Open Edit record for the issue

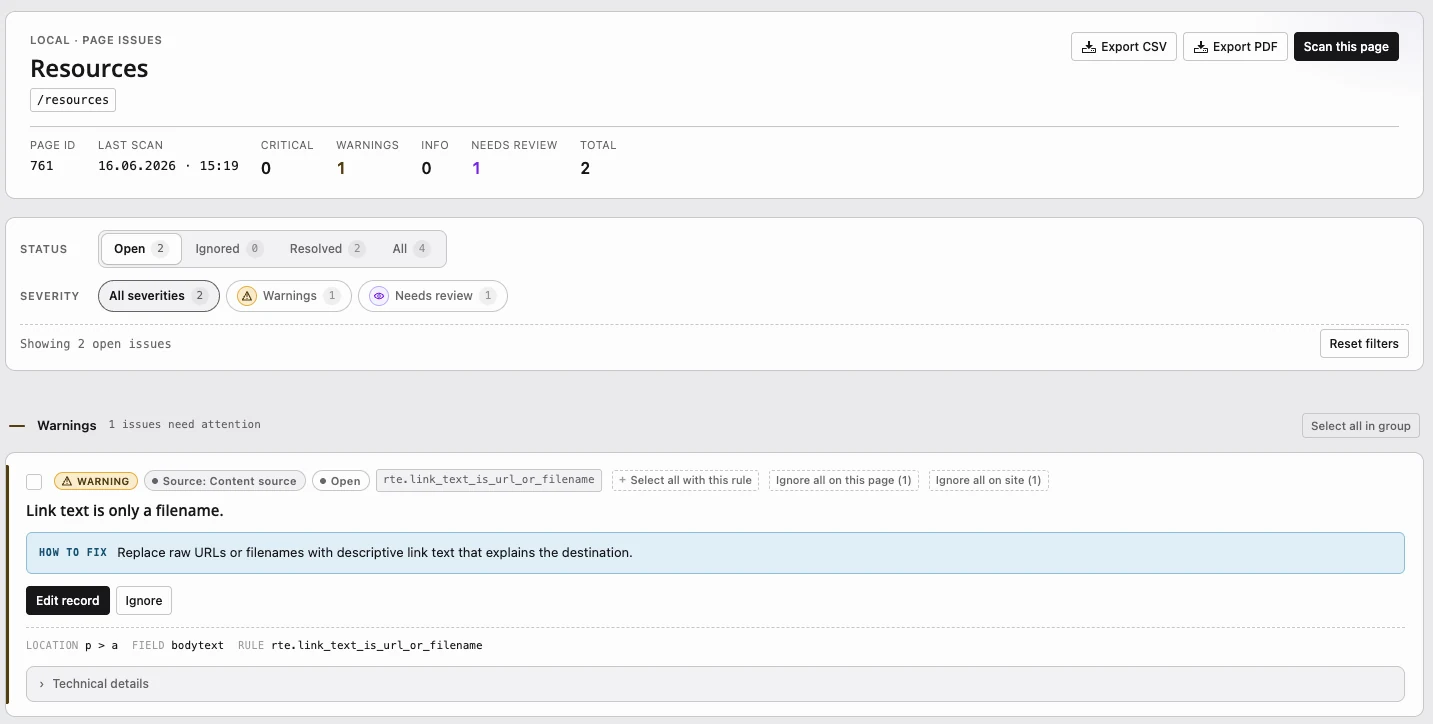tap(68, 601)
